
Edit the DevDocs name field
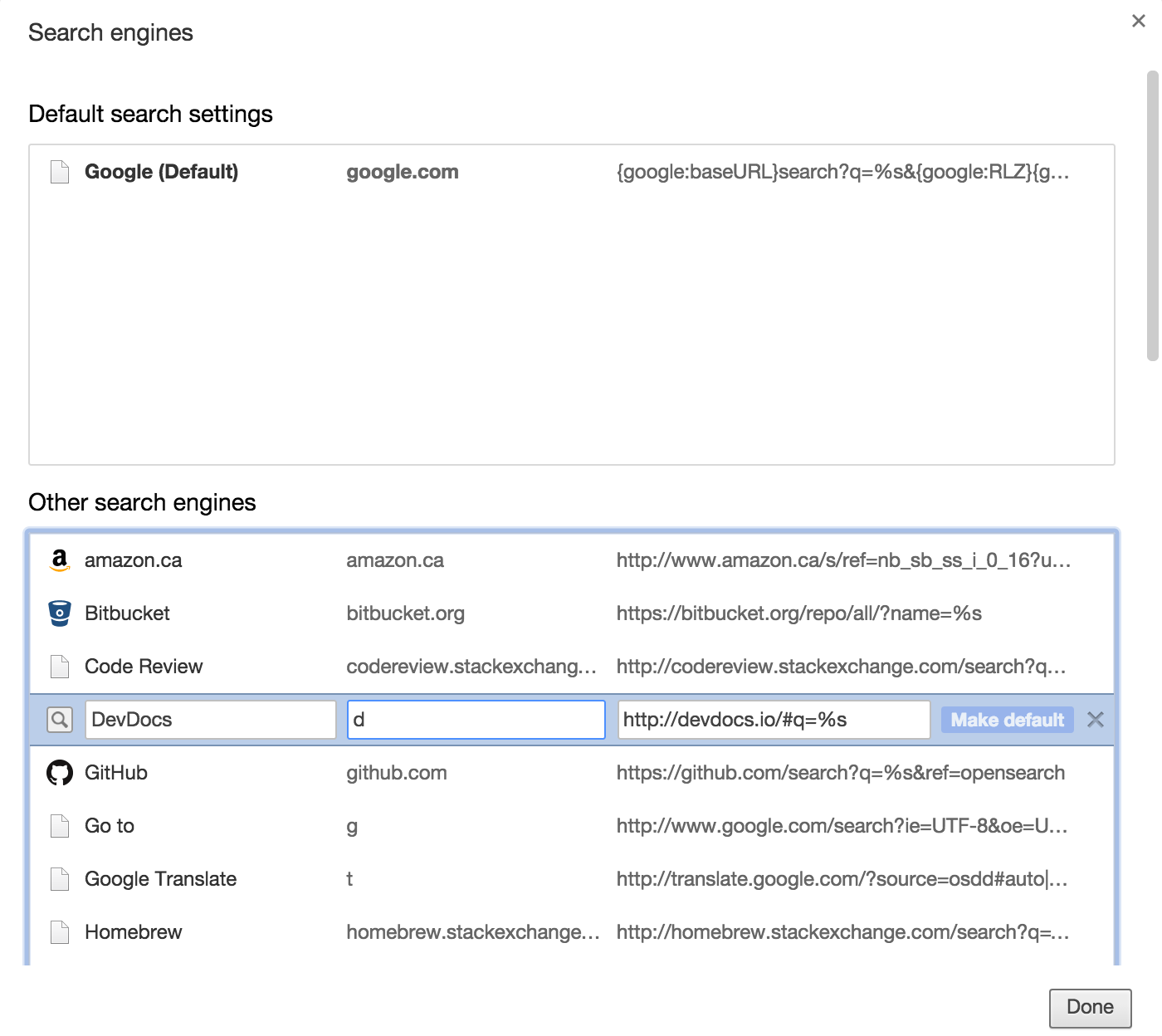click(x=211, y=720)
